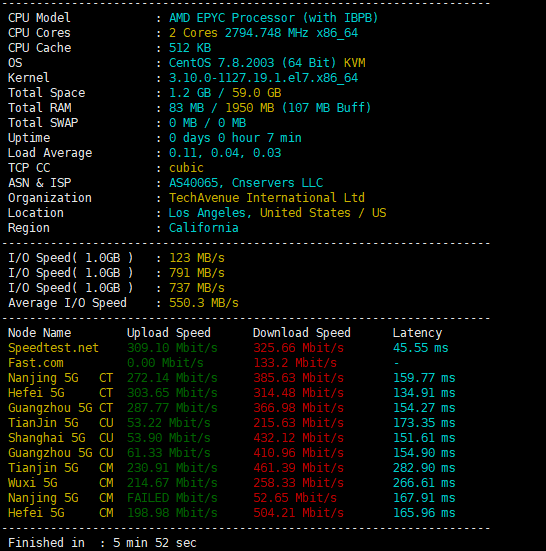The height and width of the screenshot is (551, 546).
Task: Select the CentOS 7.8.2003 OS value
Action: click(x=221, y=63)
